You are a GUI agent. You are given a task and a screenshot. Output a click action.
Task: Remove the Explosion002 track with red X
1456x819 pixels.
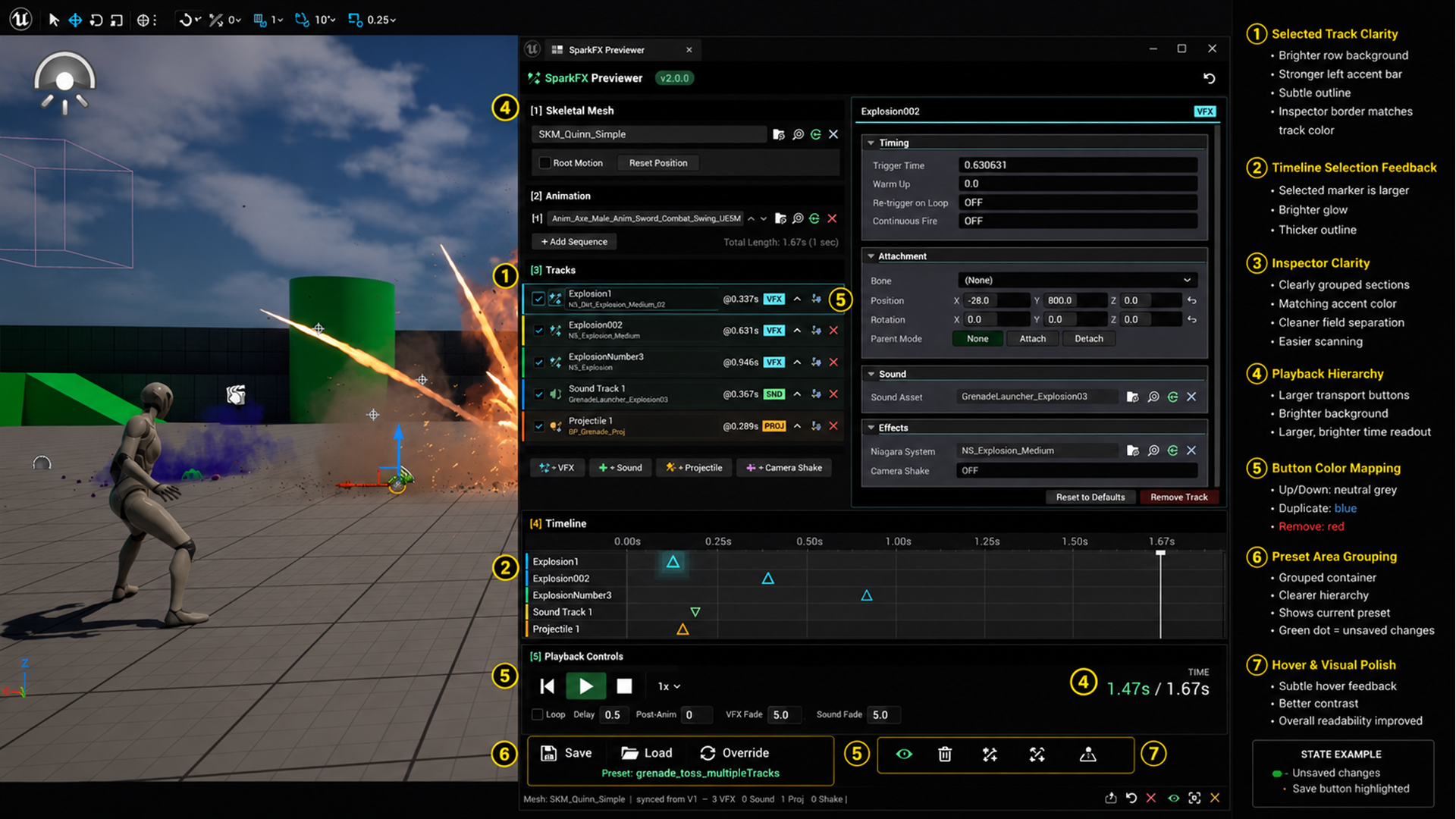[x=833, y=331]
